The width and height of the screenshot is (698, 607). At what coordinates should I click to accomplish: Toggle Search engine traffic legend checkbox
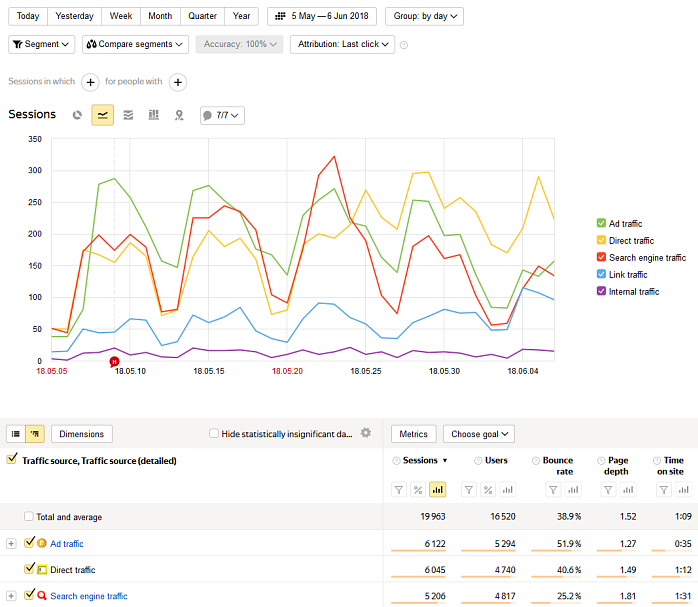click(x=601, y=257)
